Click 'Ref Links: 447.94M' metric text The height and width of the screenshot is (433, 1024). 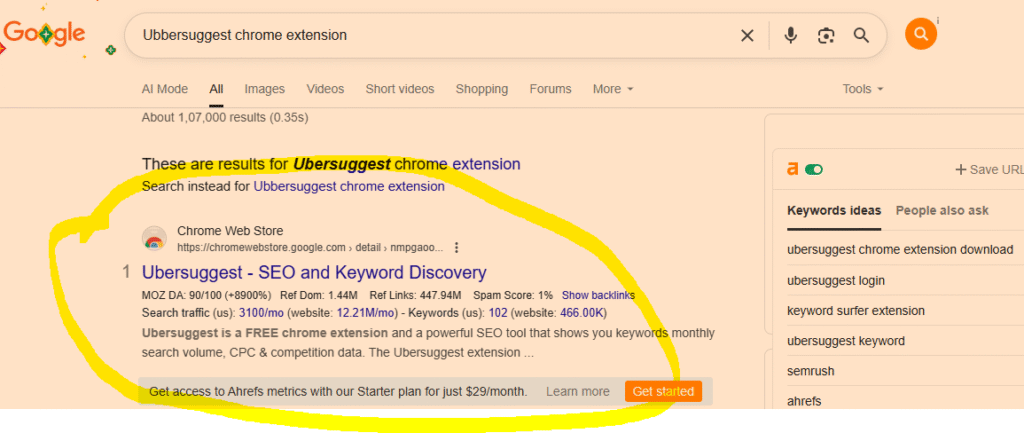tap(415, 295)
